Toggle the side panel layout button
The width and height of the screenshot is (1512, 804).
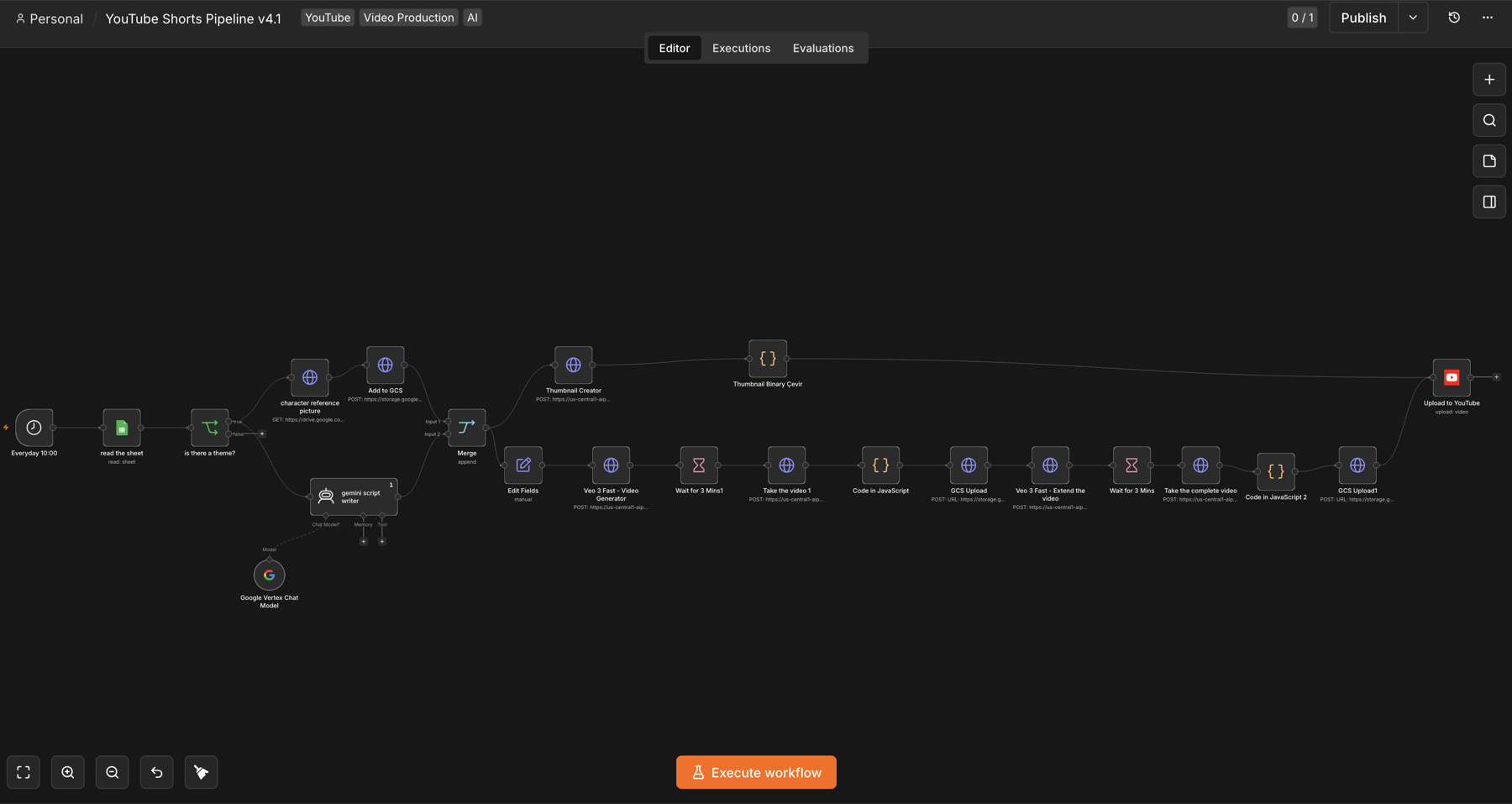tap(1489, 202)
